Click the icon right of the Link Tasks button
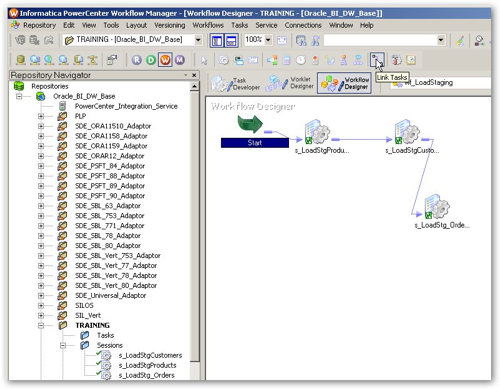The height and width of the screenshot is (389, 500). 397,60
